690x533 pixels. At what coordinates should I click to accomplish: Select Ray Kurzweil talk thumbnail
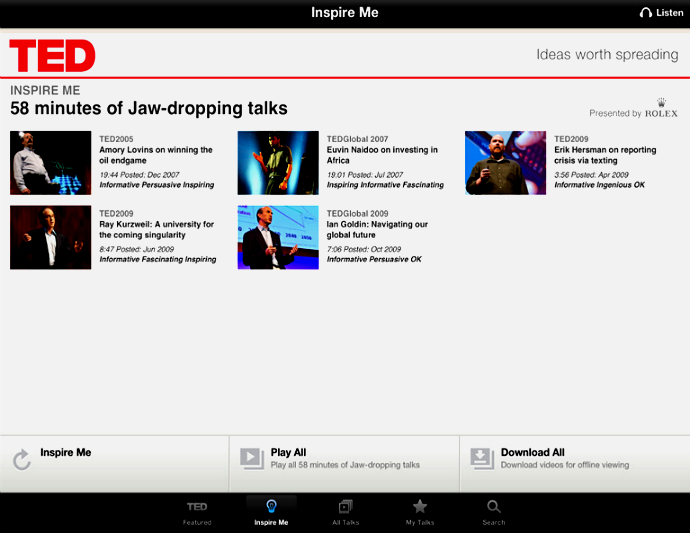point(51,237)
